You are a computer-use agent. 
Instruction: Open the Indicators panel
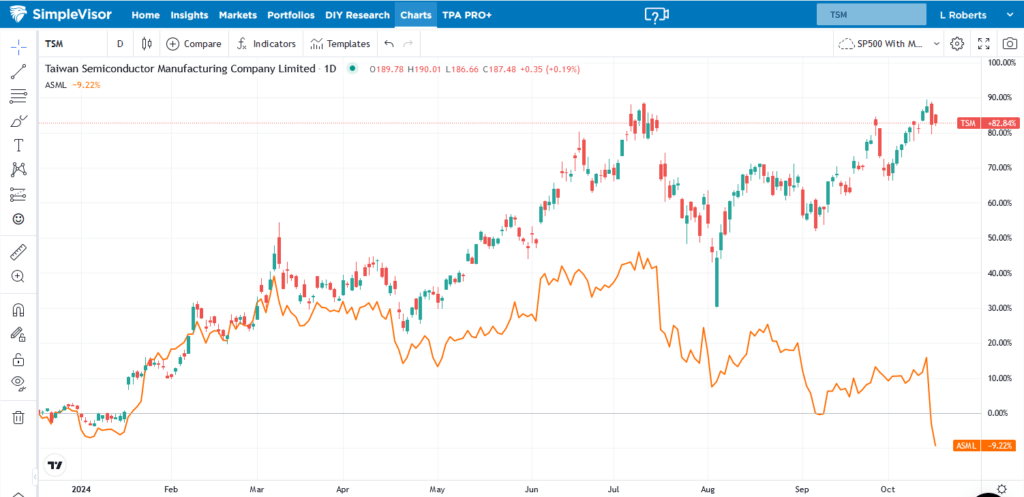pyautogui.click(x=266, y=44)
